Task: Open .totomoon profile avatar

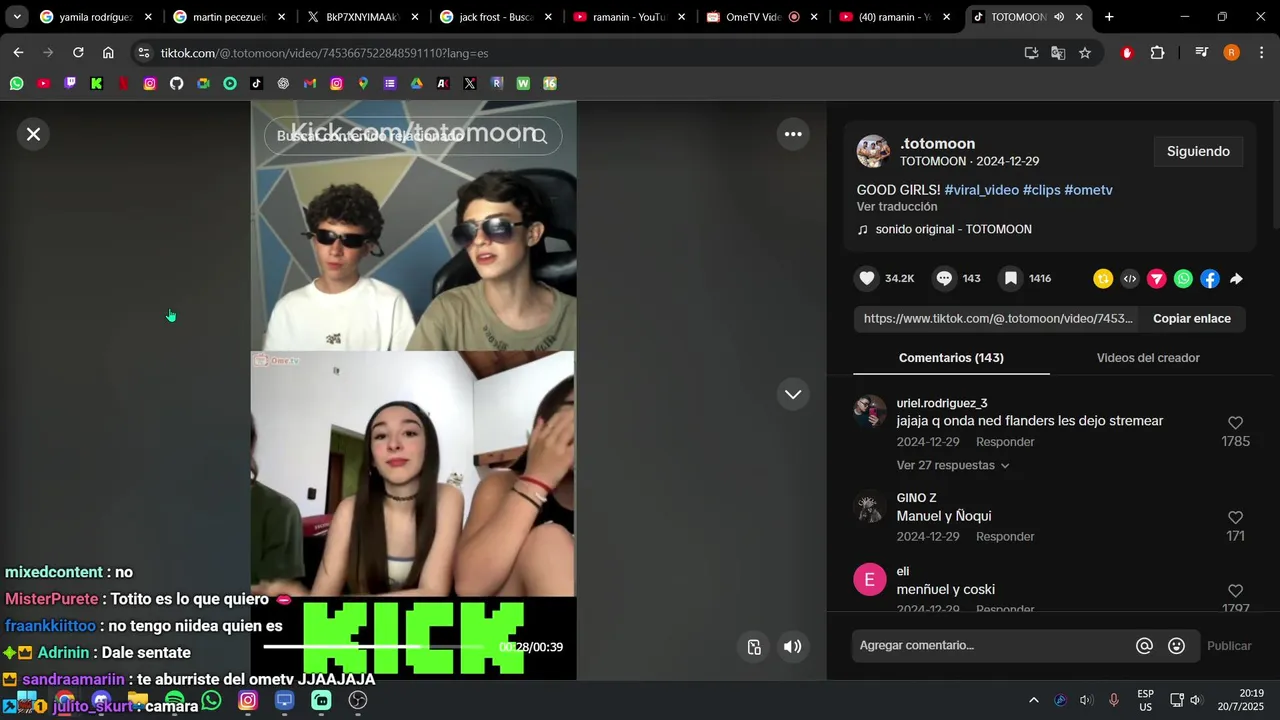Action: [x=873, y=151]
